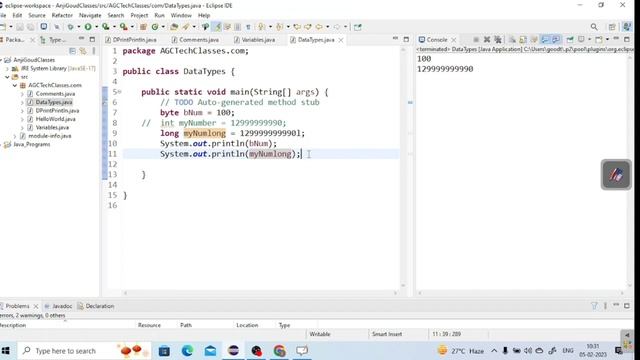Click the Save toolbar icon
The width and height of the screenshot is (640, 360).
pos(20,27)
